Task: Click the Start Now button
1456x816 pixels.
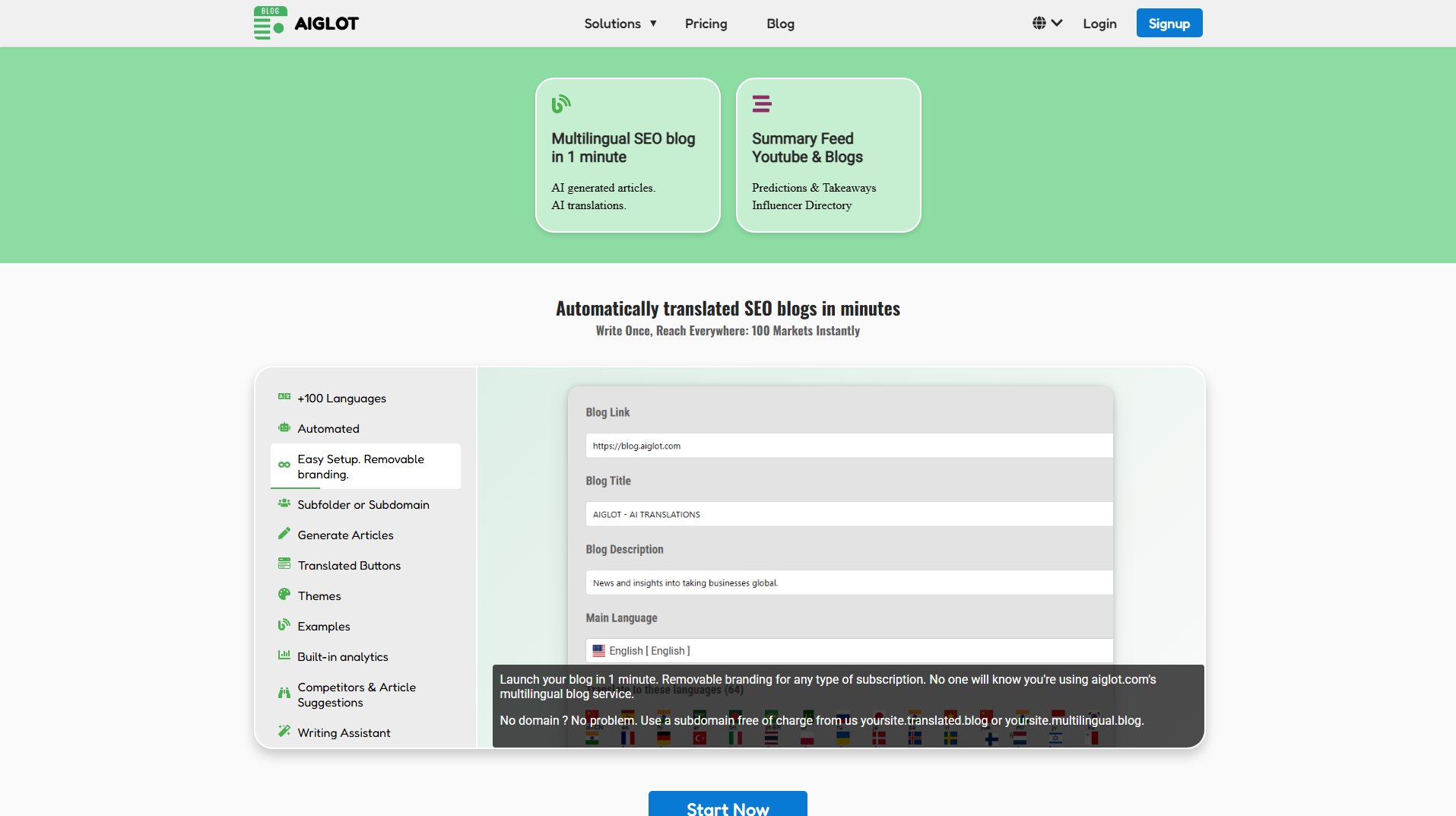Action: coord(728,805)
